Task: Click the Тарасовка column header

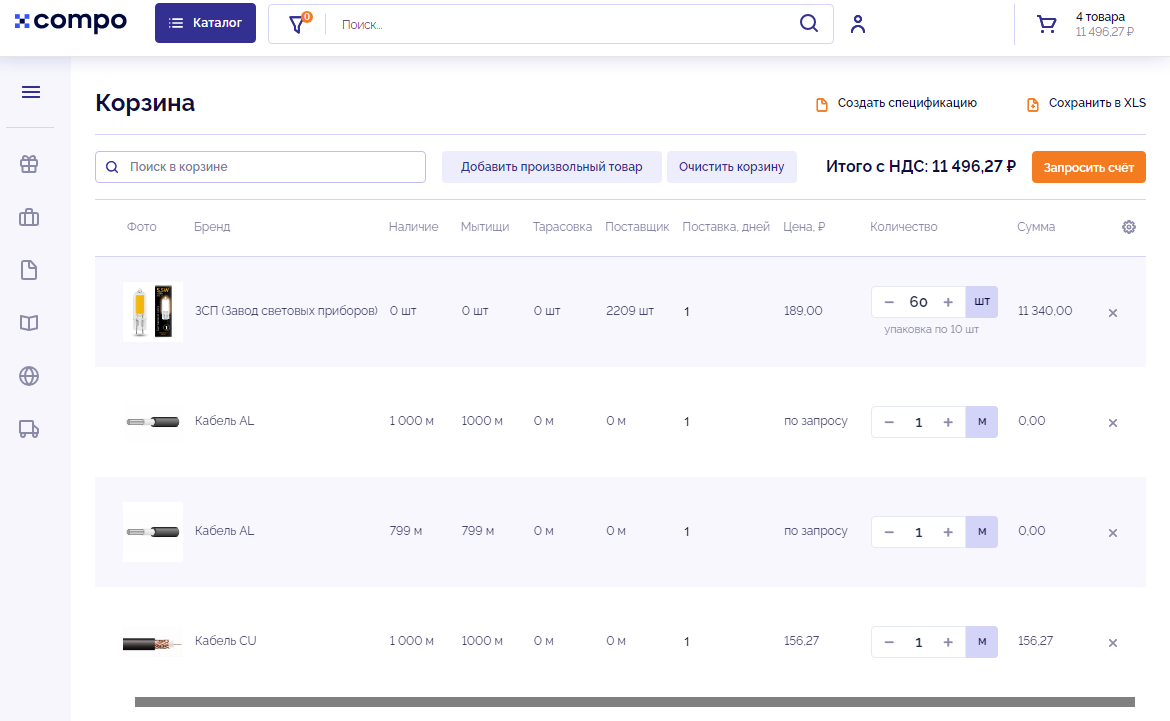Action: [x=562, y=227]
